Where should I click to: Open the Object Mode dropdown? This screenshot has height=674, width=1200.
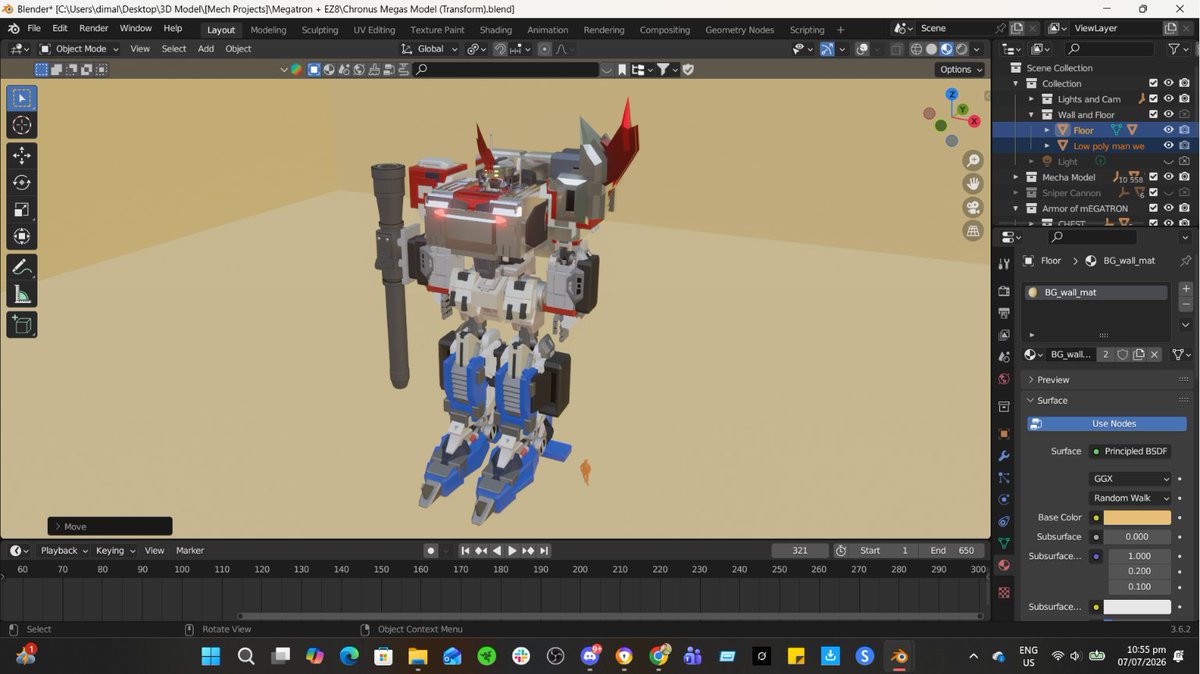click(82, 48)
